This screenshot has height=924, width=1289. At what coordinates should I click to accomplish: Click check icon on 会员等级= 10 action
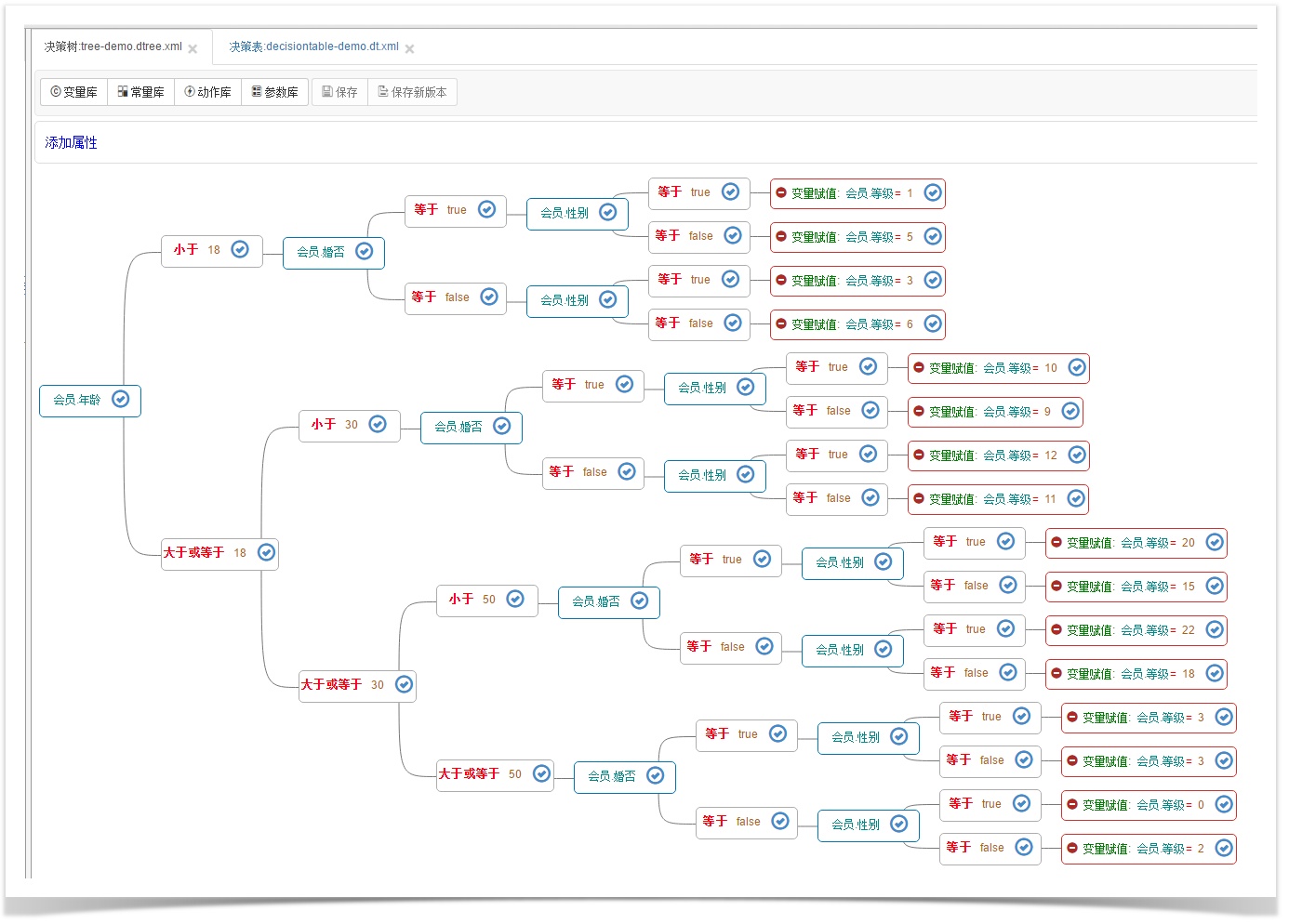tap(1077, 367)
